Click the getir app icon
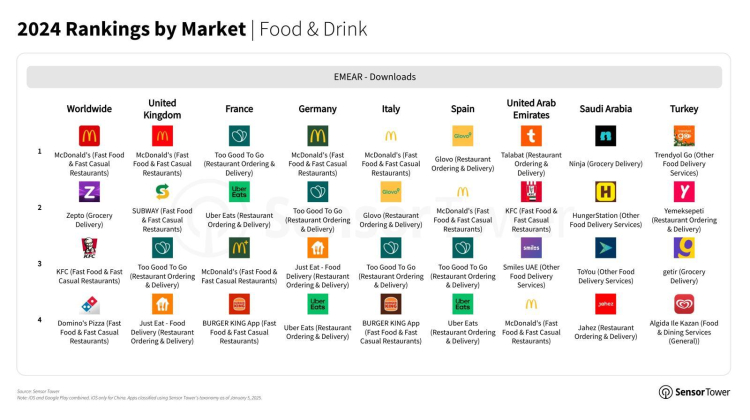 click(x=684, y=248)
